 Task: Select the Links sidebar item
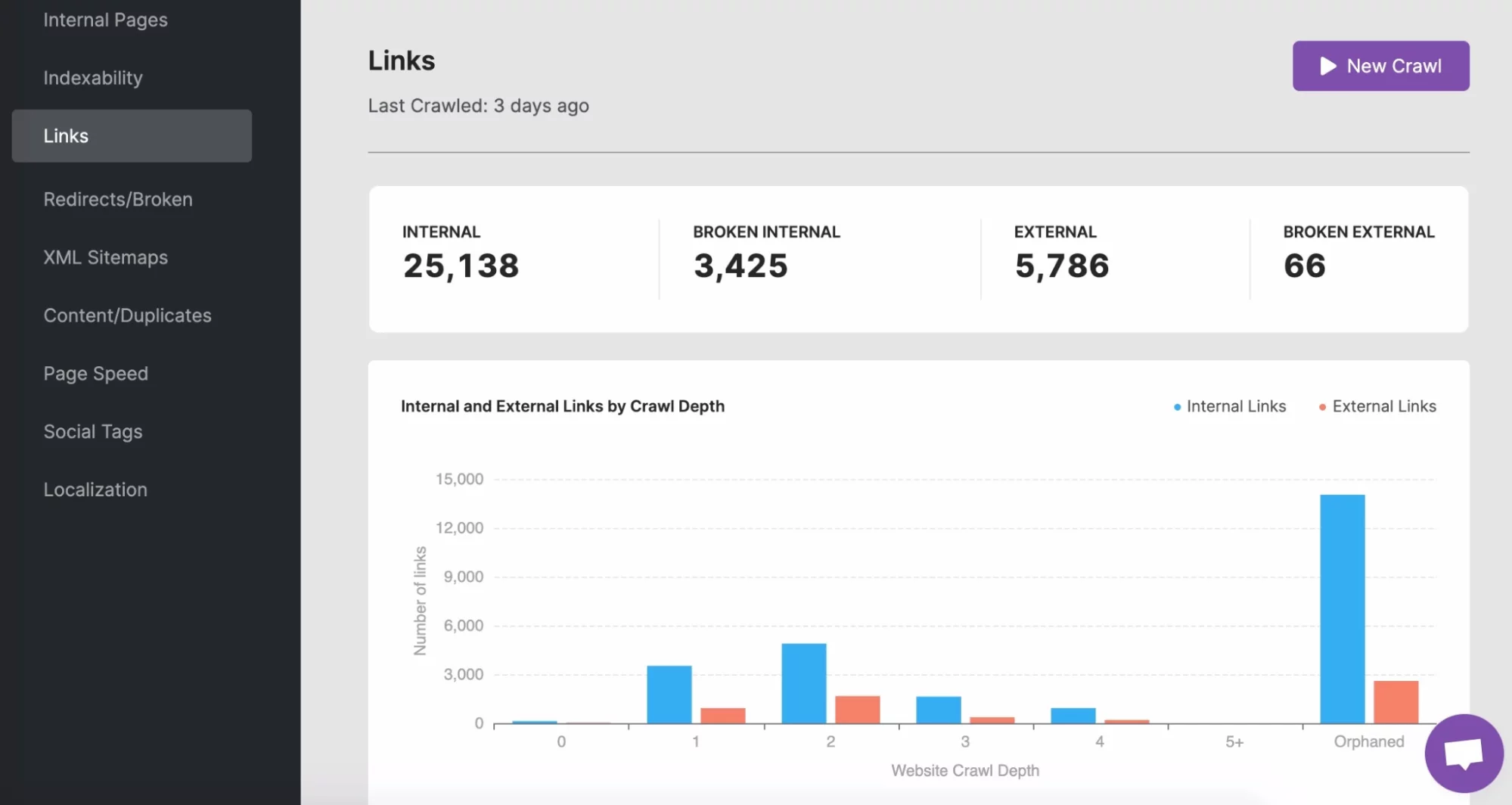(x=132, y=136)
